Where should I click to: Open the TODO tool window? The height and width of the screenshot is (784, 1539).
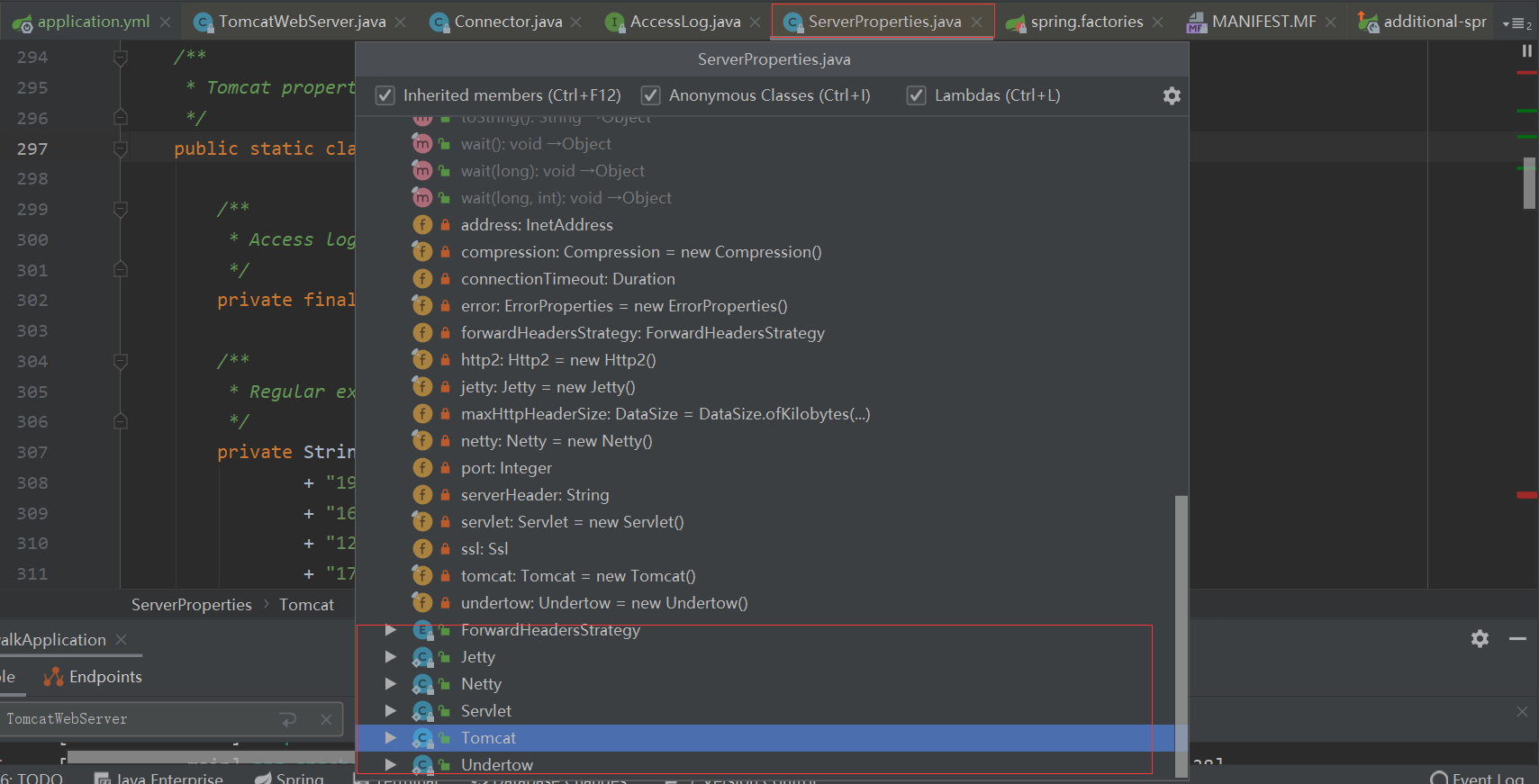[x=32, y=778]
